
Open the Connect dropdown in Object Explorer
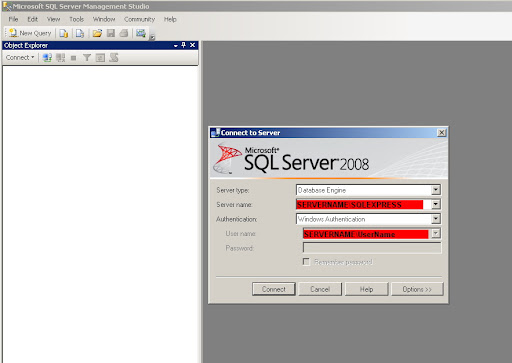20,58
